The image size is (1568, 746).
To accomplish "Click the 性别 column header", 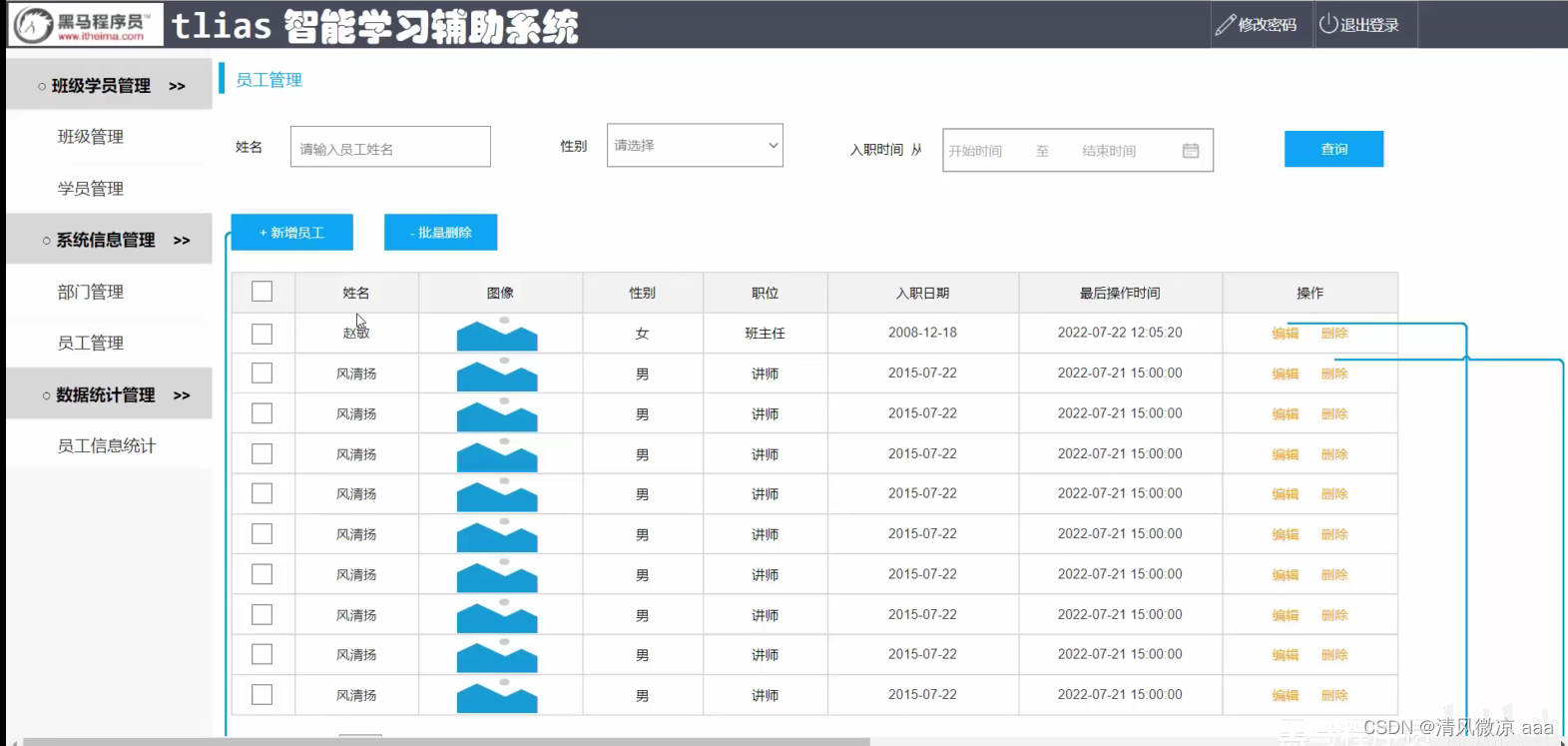I will [642, 293].
